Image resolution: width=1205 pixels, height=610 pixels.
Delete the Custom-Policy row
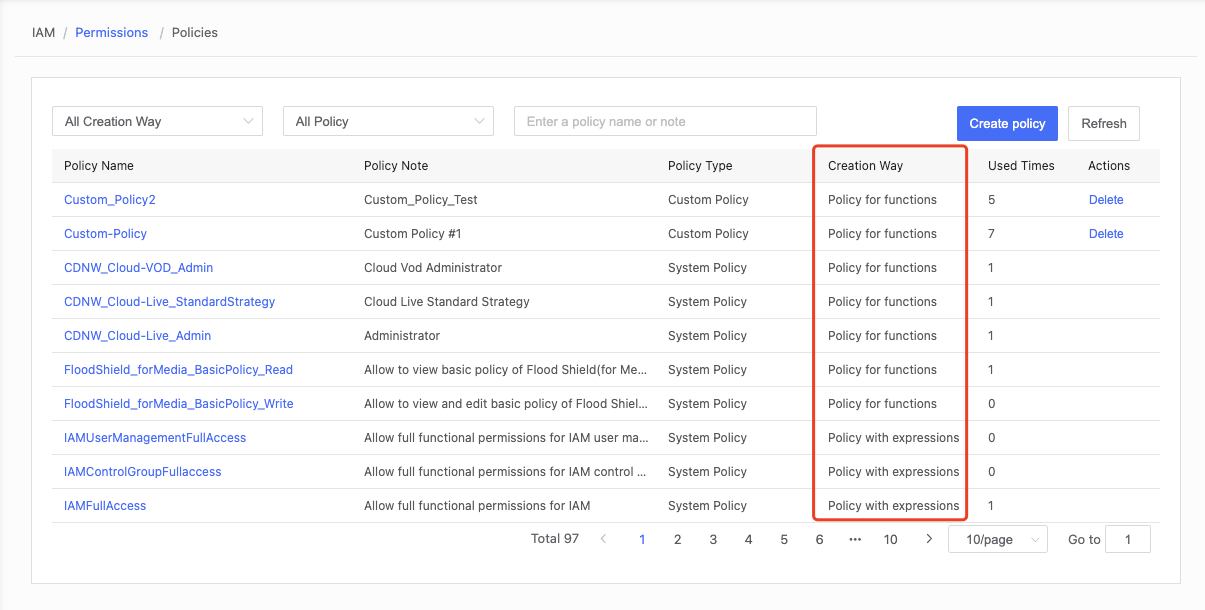pyautogui.click(x=1105, y=234)
